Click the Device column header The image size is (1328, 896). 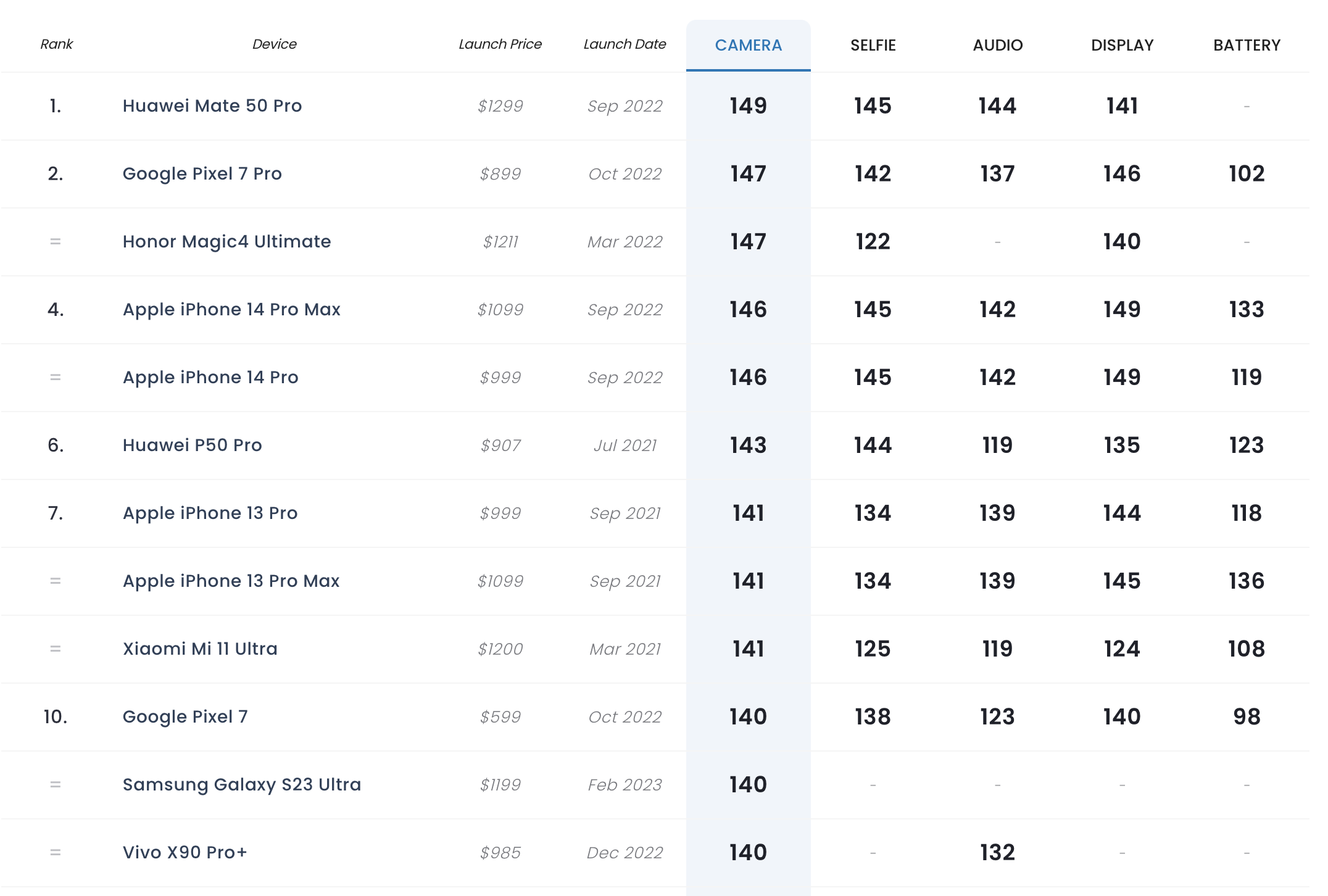pyautogui.click(x=274, y=44)
